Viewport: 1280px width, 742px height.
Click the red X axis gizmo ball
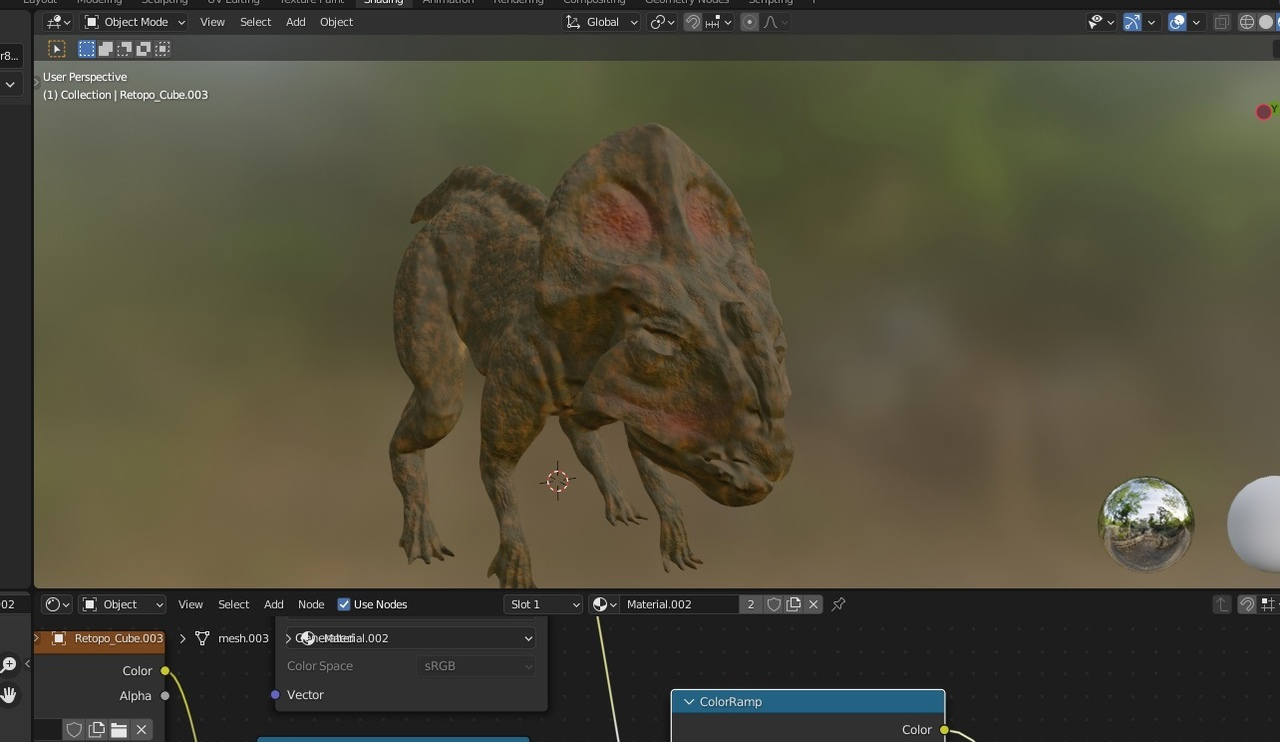pyautogui.click(x=1263, y=112)
